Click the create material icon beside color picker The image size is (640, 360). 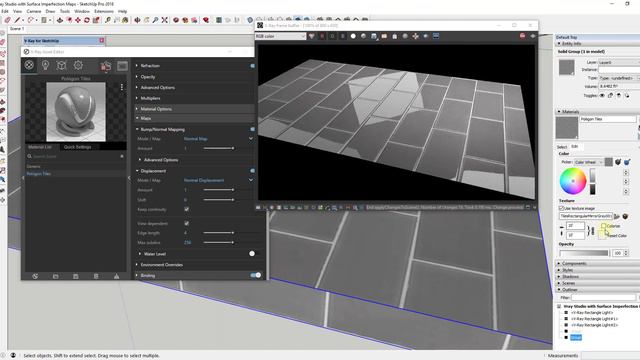pos(618,162)
